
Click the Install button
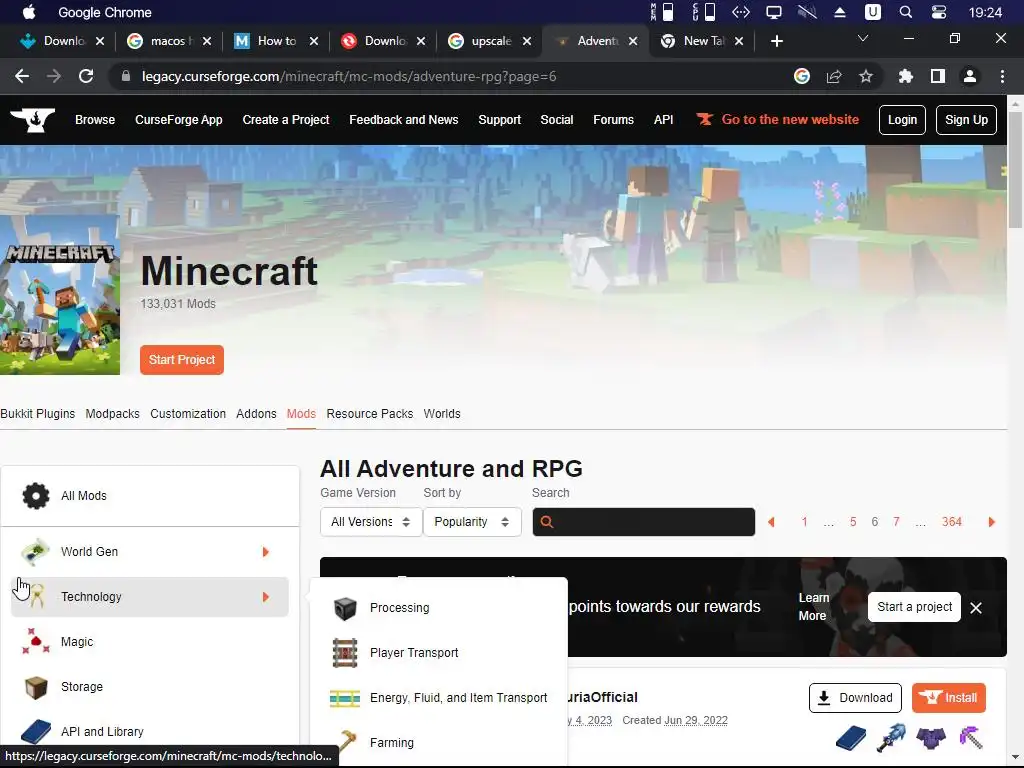click(949, 698)
